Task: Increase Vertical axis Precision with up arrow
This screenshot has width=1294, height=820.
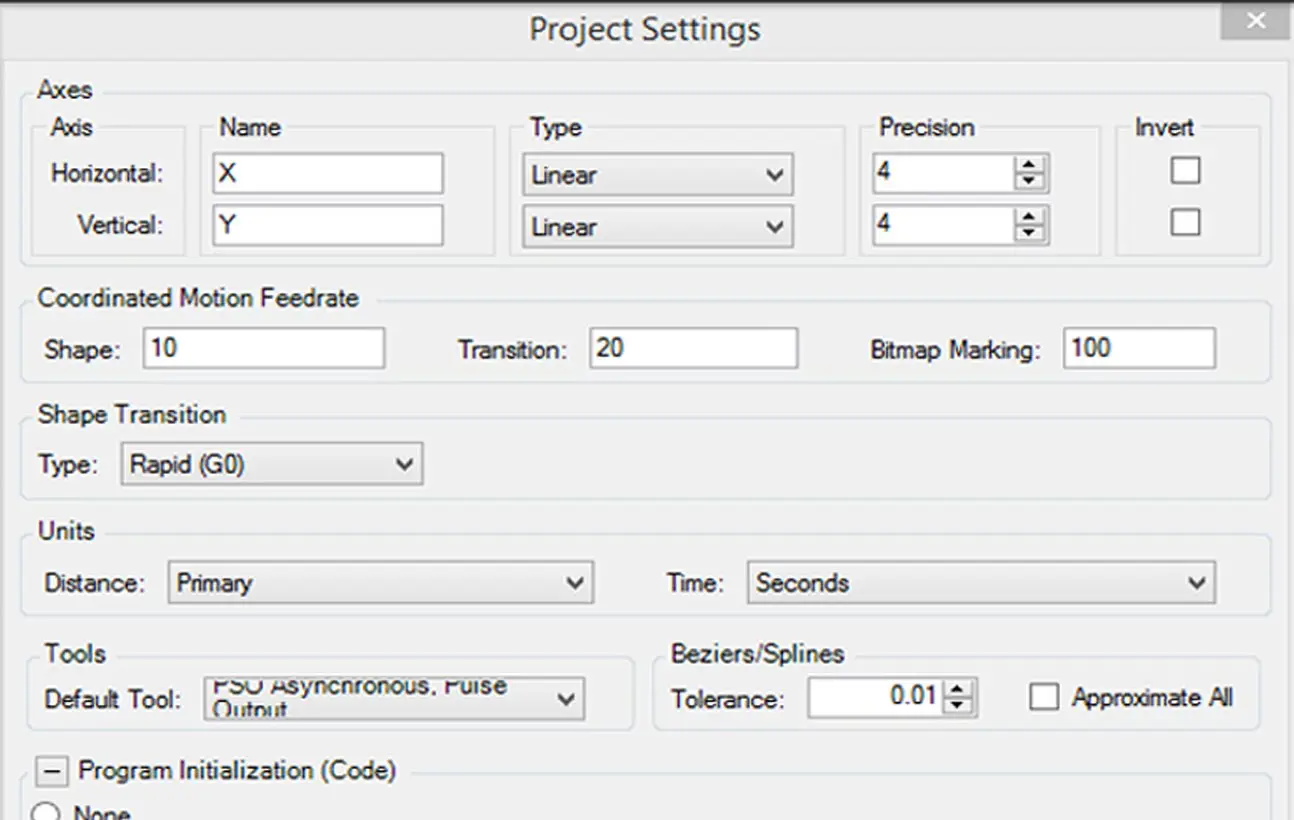Action: (1028, 218)
